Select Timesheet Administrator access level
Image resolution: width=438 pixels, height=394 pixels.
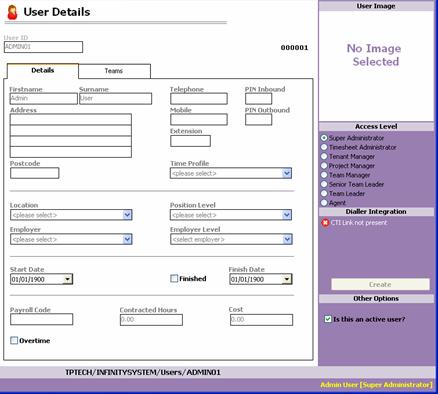click(x=324, y=147)
